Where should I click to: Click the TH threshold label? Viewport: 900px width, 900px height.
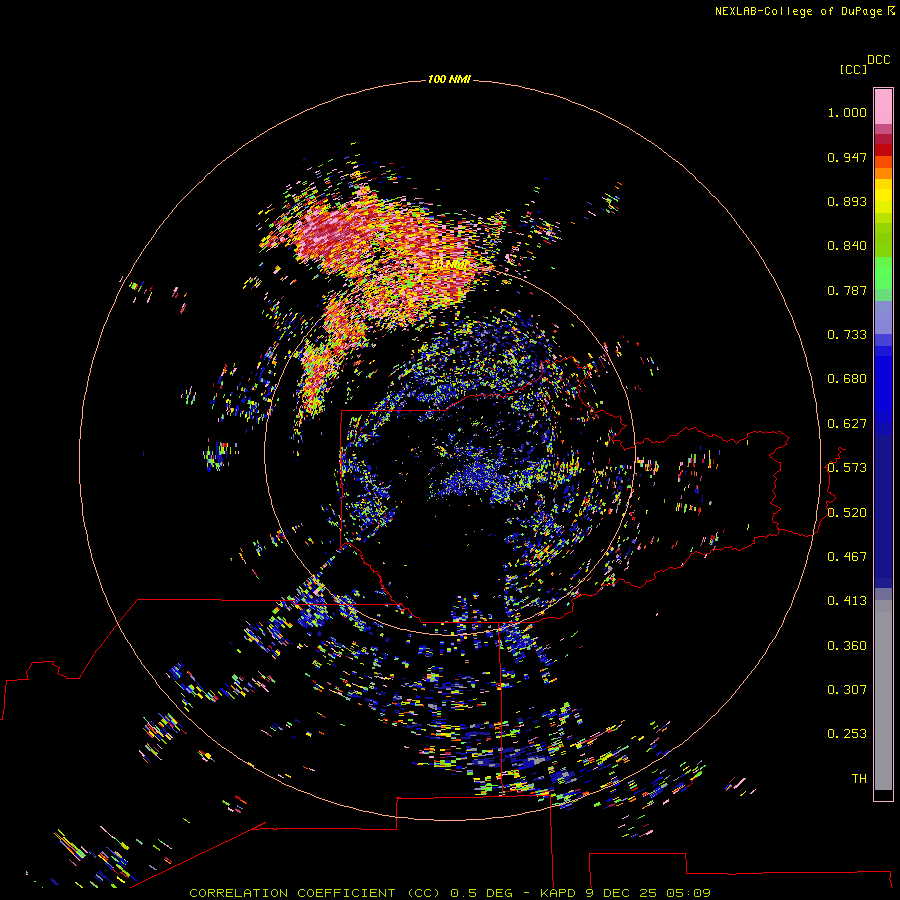(859, 779)
